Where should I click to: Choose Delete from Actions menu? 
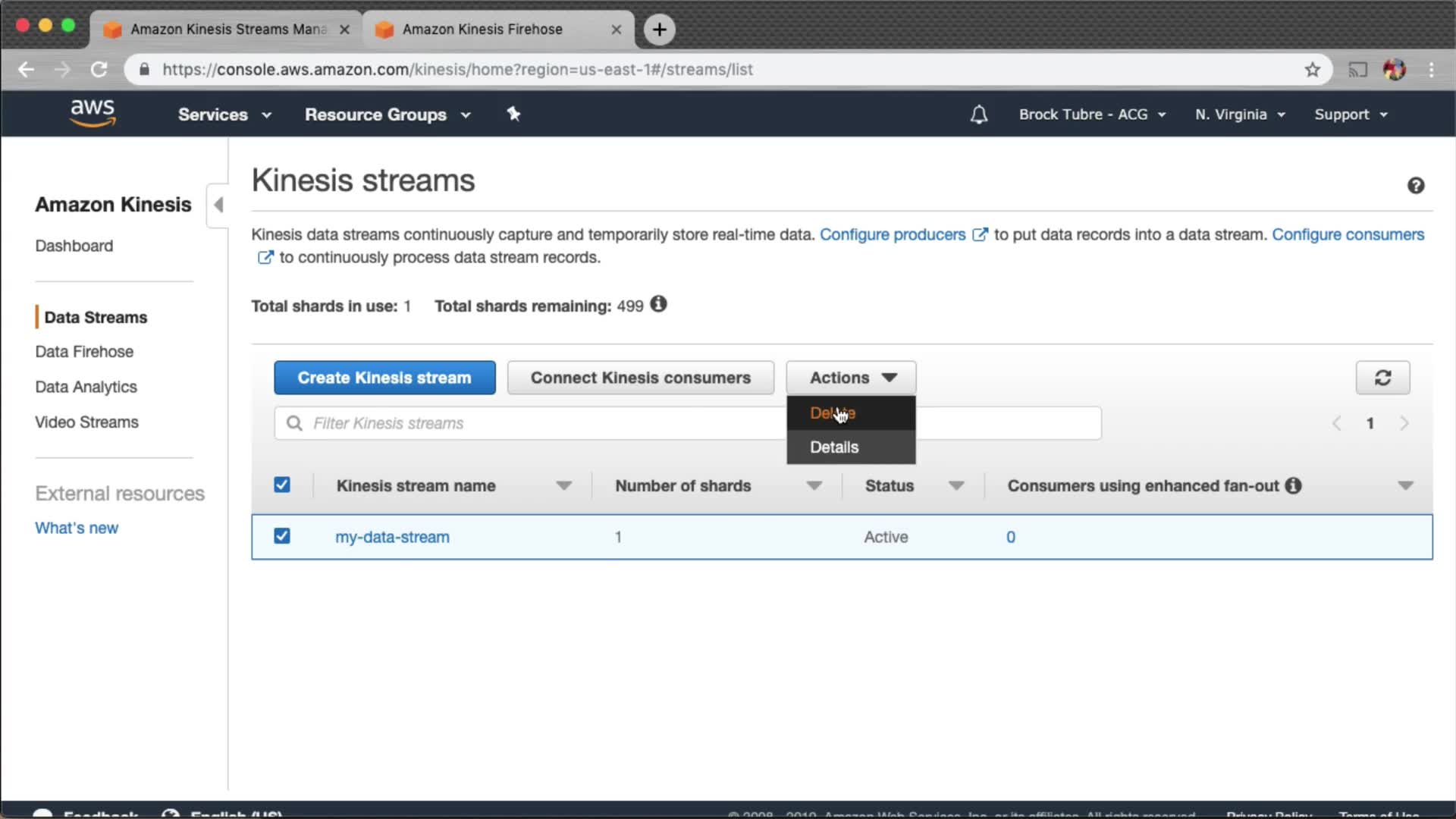pos(833,413)
